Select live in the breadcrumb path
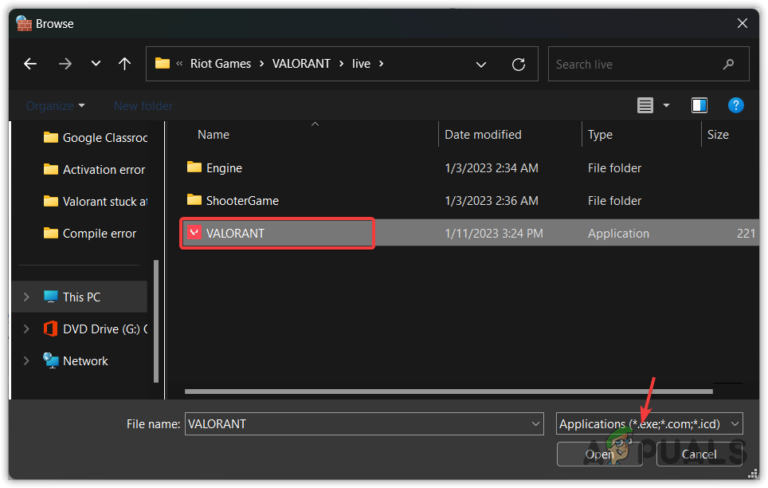The width and height of the screenshot is (768, 488). point(361,64)
